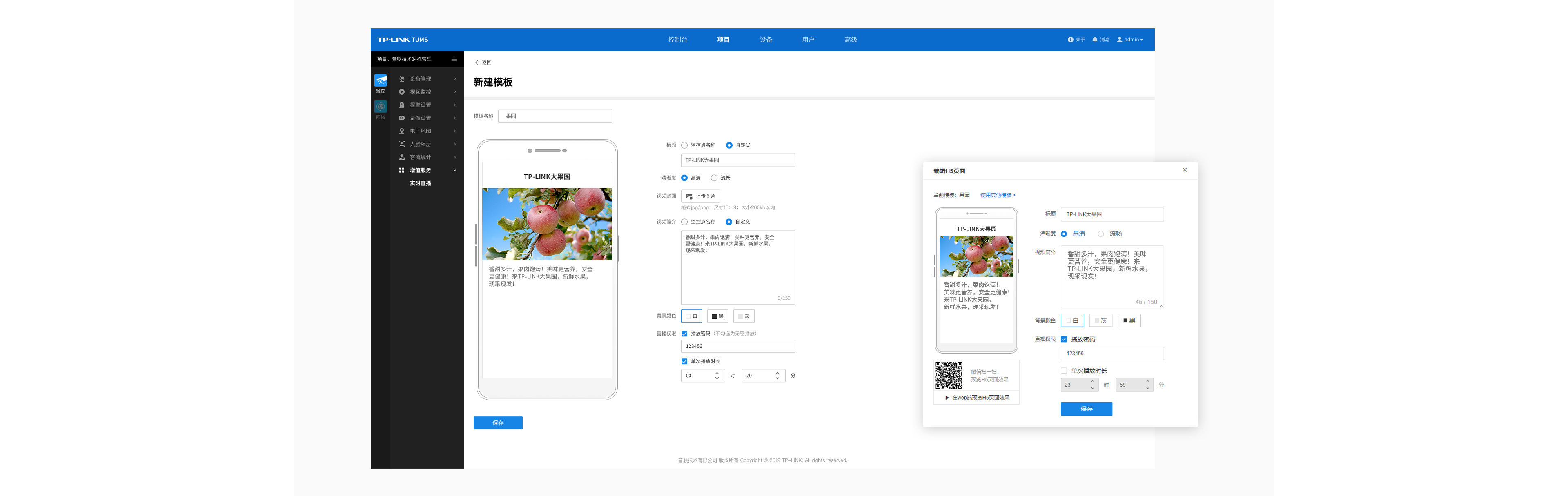This screenshot has width=1568, height=496.
Task: Select 流畅 clarity in the main form
Action: point(714,178)
